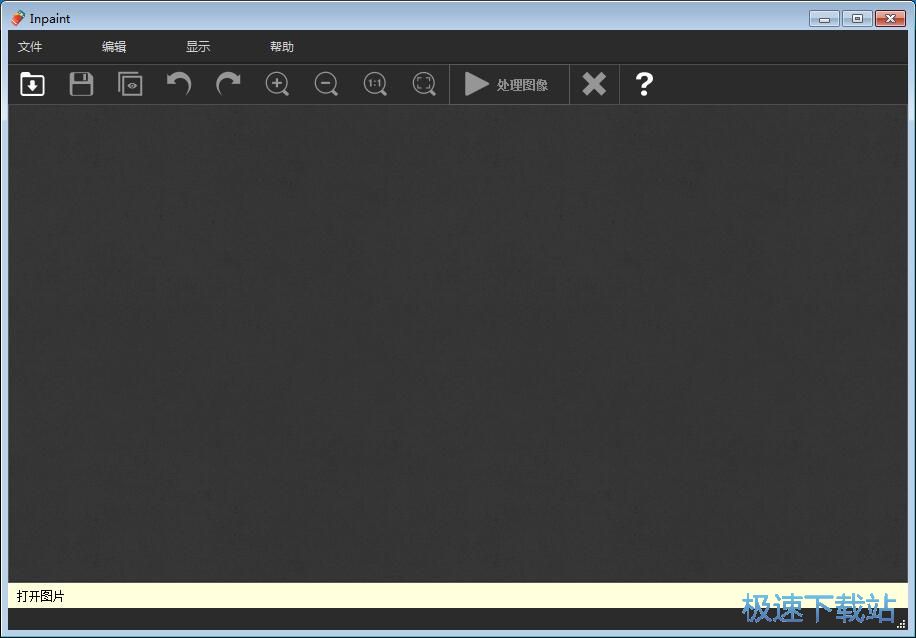916x638 pixels.
Task: Click the Inpaint app icon in the title bar
Action: coord(18,18)
